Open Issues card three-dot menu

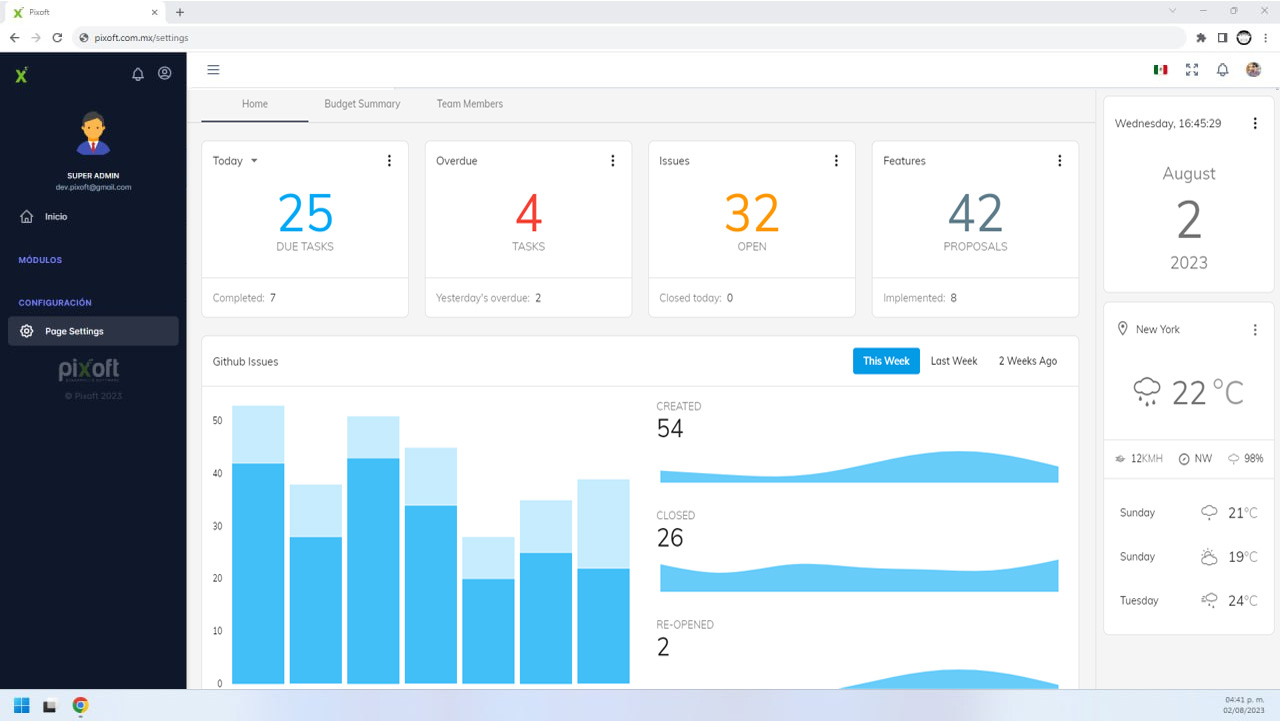click(836, 161)
